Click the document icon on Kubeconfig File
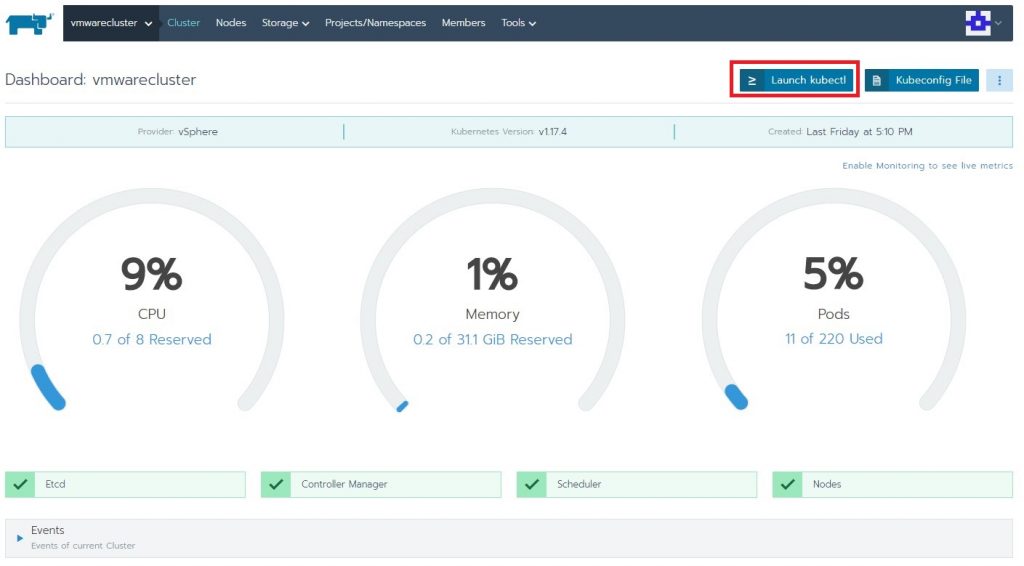 coord(876,80)
